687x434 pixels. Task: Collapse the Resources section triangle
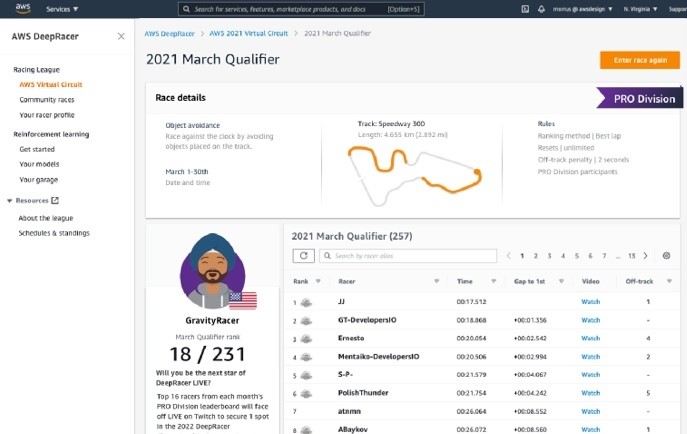click(9, 201)
